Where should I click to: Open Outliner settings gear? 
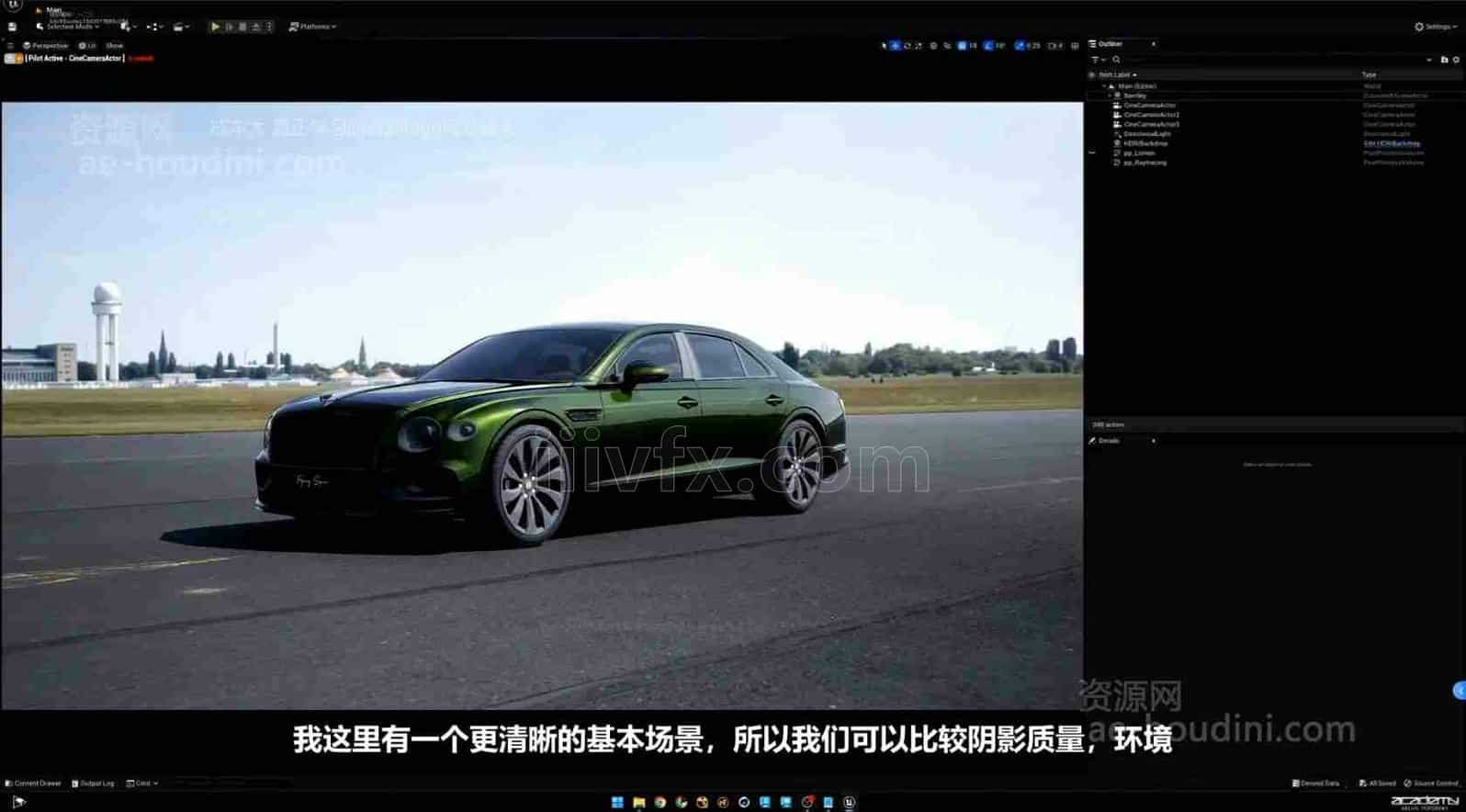1456,60
